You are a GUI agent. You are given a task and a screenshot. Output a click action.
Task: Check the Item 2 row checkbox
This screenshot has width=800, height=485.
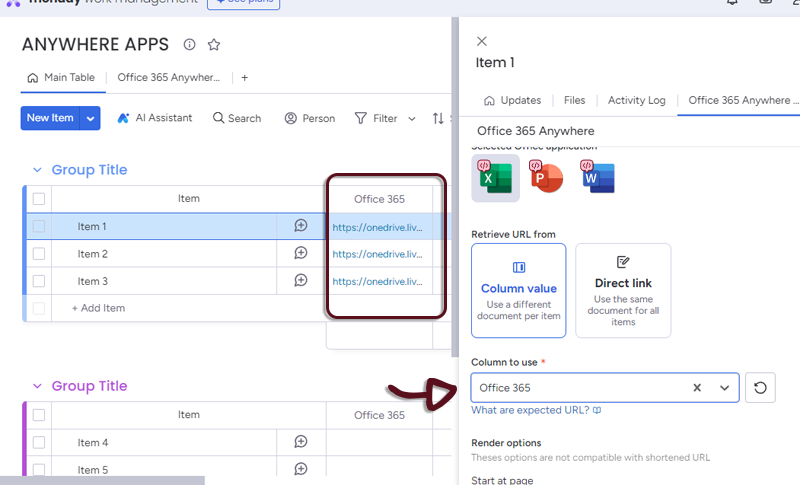click(39, 254)
